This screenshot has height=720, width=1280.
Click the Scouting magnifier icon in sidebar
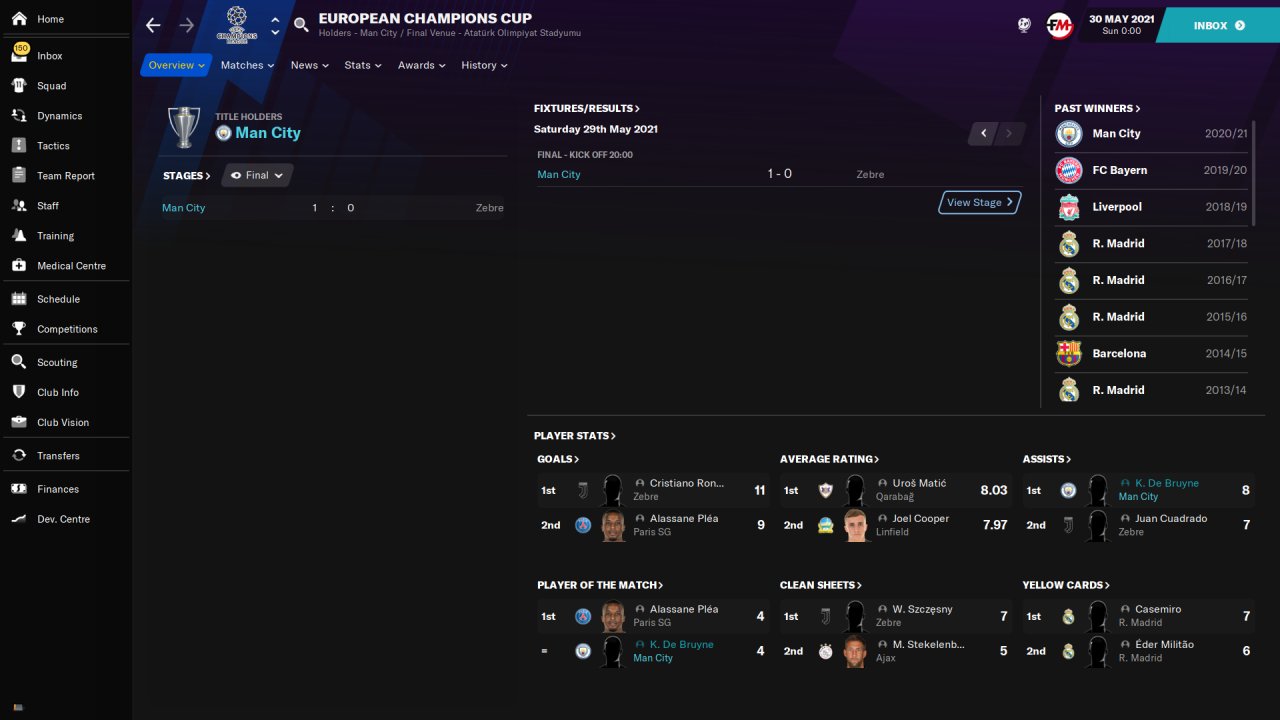coord(18,362)
